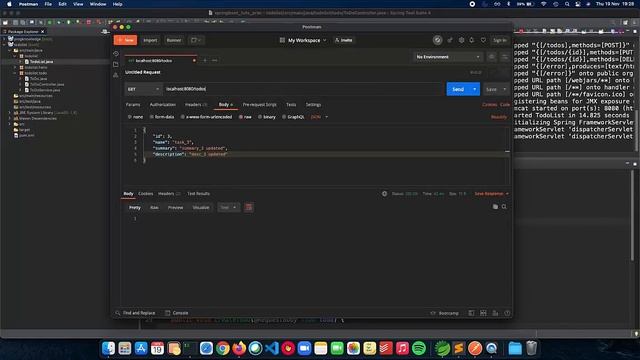Switch to the Authorization tab
Image resolution: width=640 pixels, height=360 pixels.
click(x=162, y=105)
